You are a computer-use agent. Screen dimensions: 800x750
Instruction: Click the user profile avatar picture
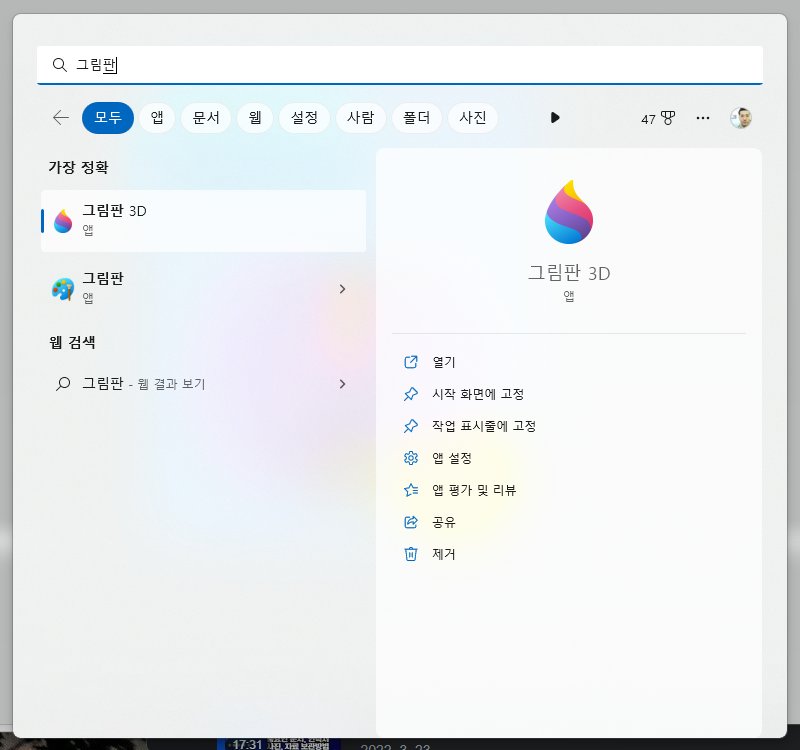point(740,117)
